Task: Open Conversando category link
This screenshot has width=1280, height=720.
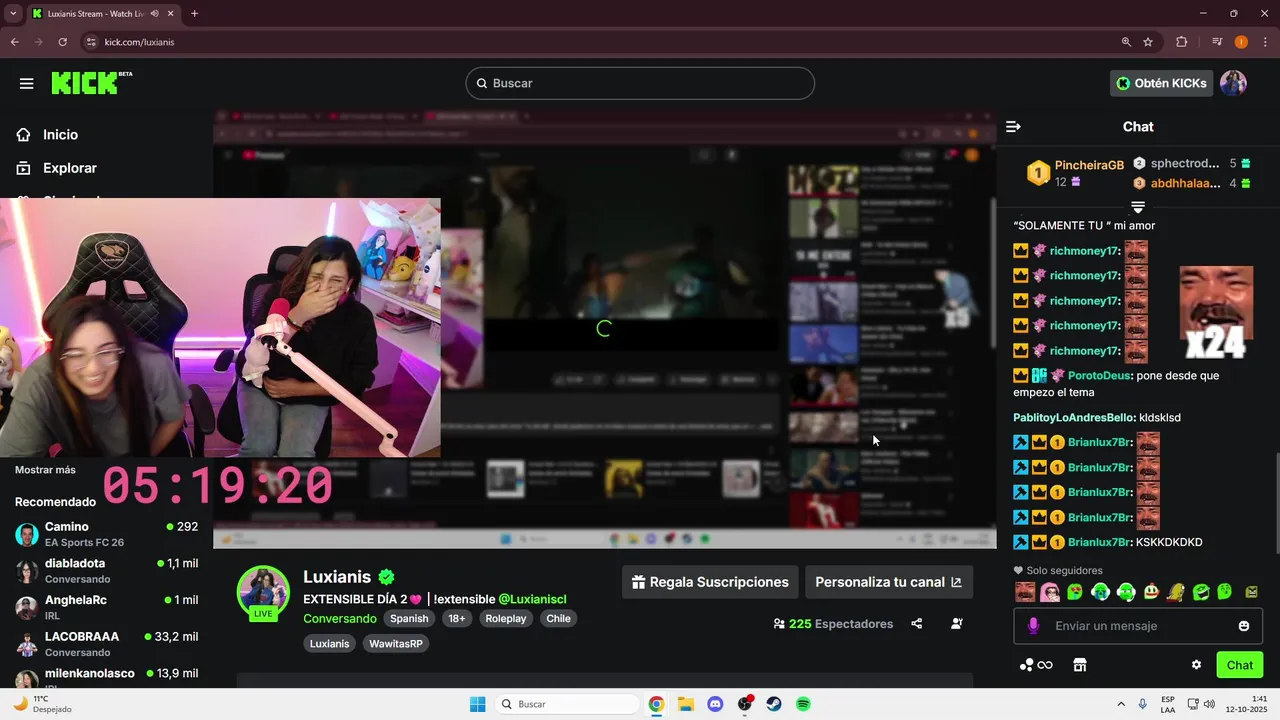Action: click(340, 619)
